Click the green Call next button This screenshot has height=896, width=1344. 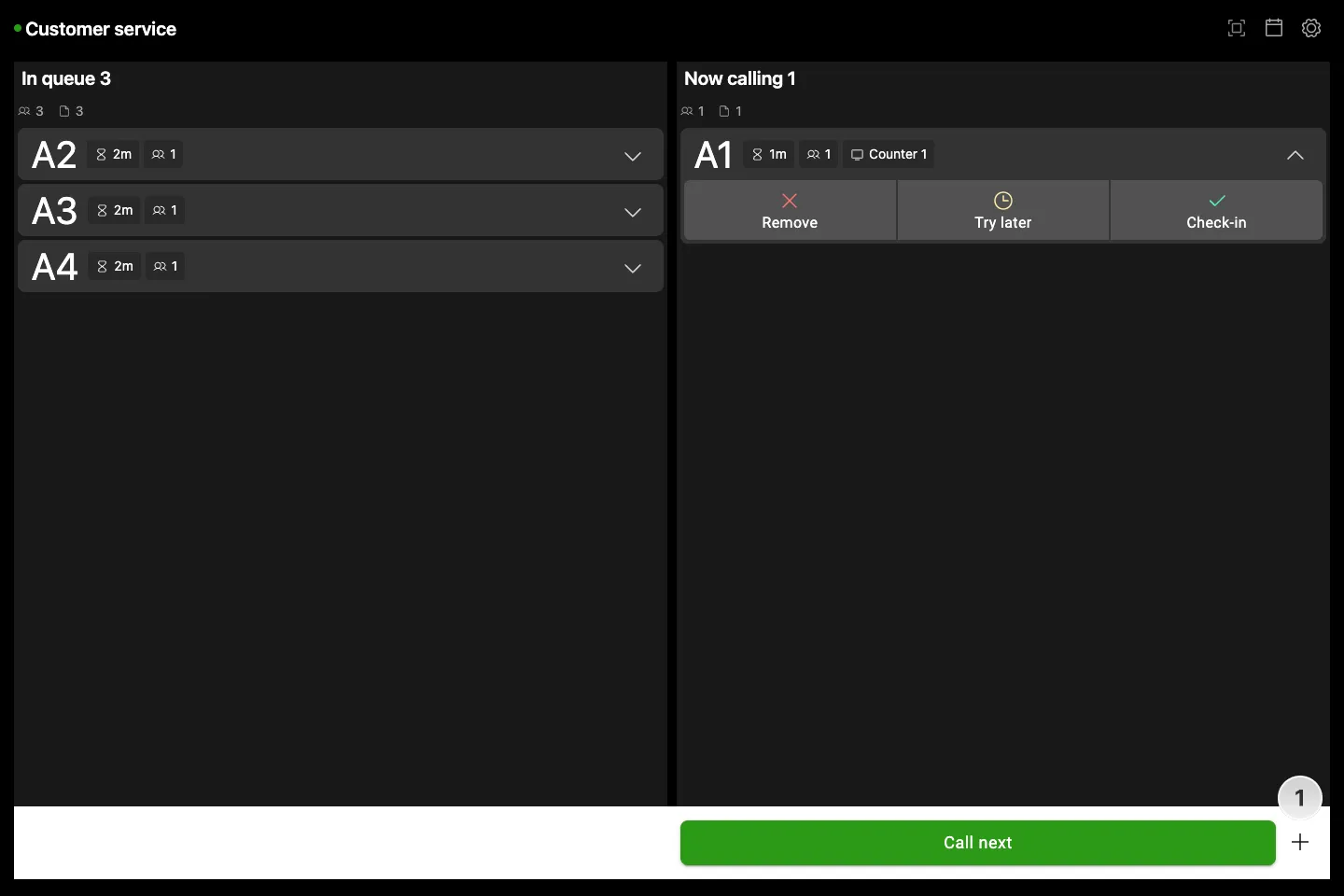pyautogui.click(x=977, y=843)
